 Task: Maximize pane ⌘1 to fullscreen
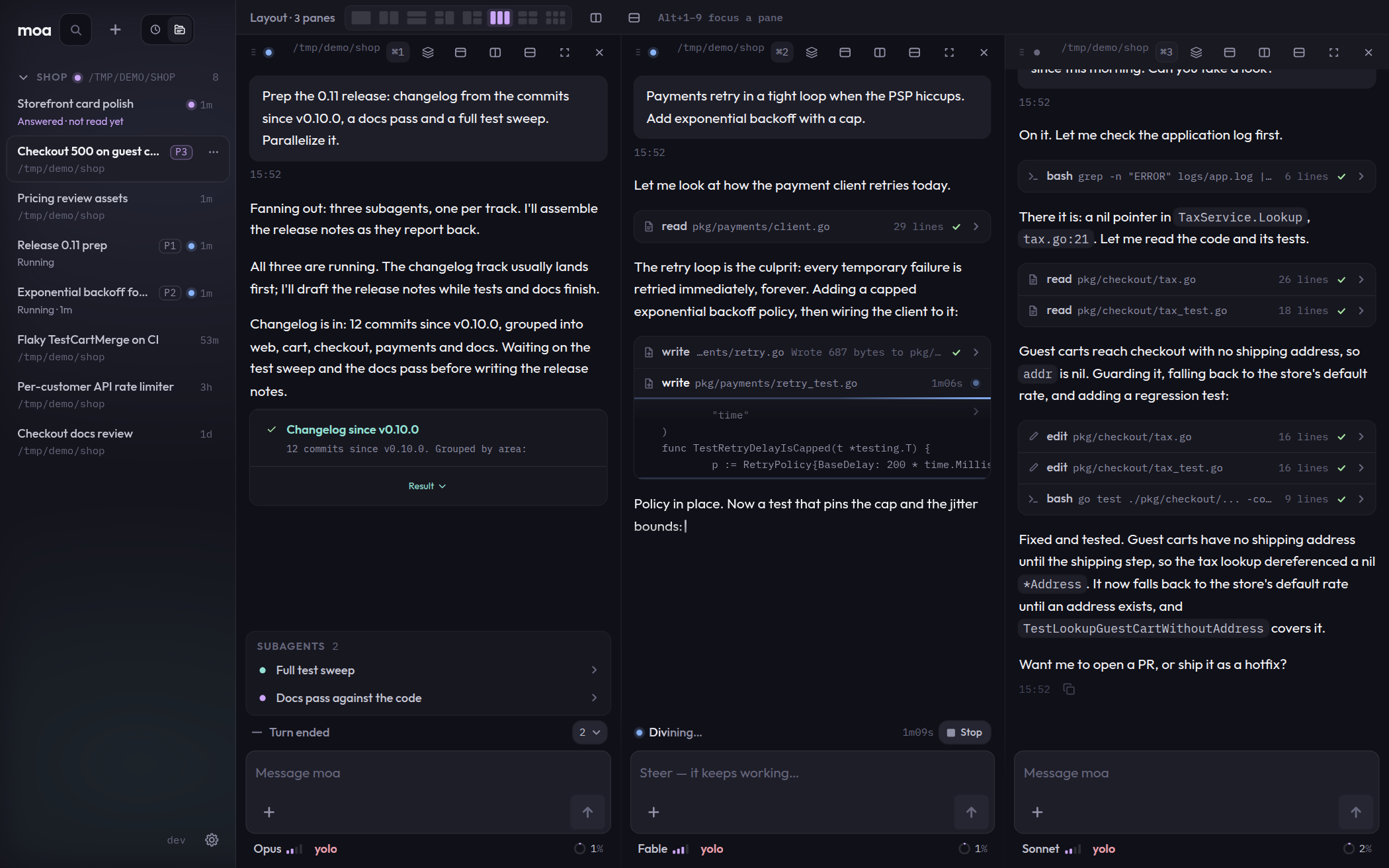(x=565, y=52)
